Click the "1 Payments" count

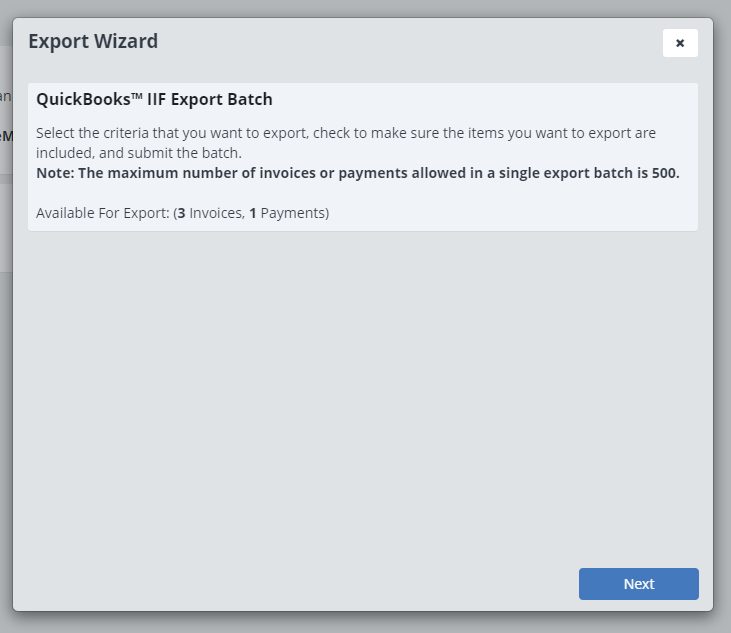tap(286, 213)
